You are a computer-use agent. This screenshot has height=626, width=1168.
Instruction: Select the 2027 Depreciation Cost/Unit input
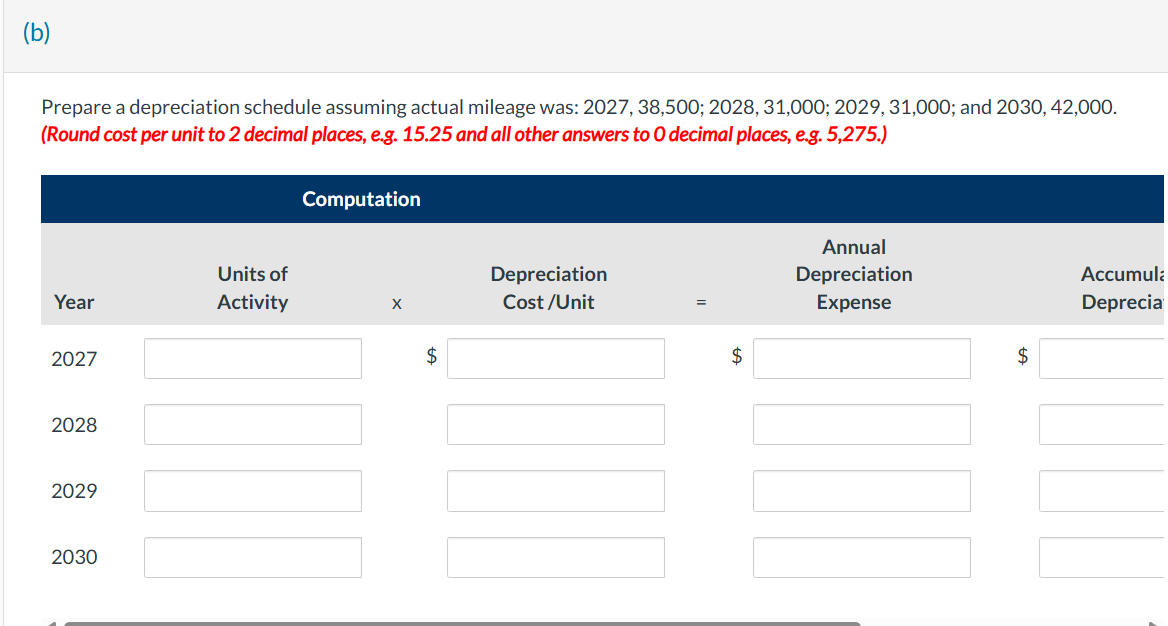556,358
